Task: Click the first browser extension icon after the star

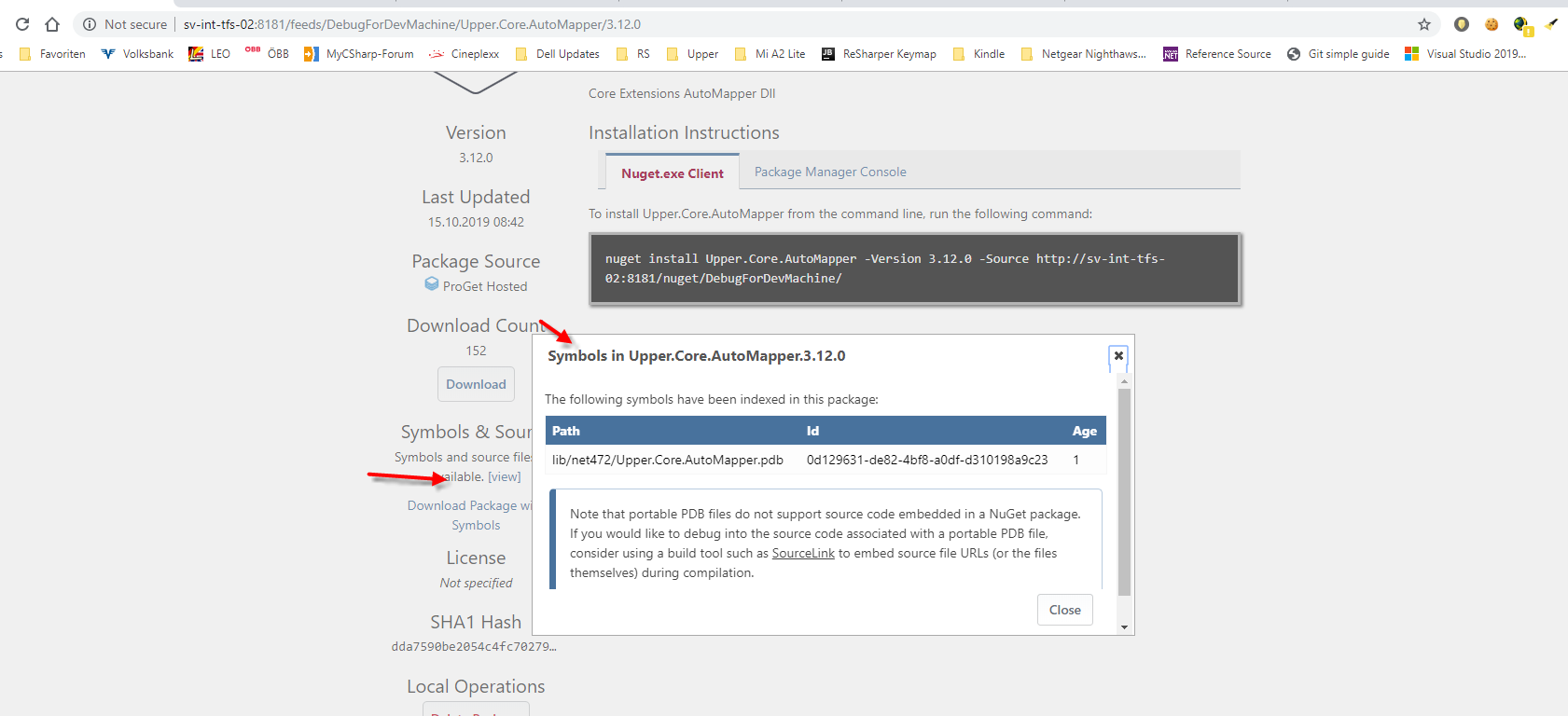Action: pos(1462,24)
